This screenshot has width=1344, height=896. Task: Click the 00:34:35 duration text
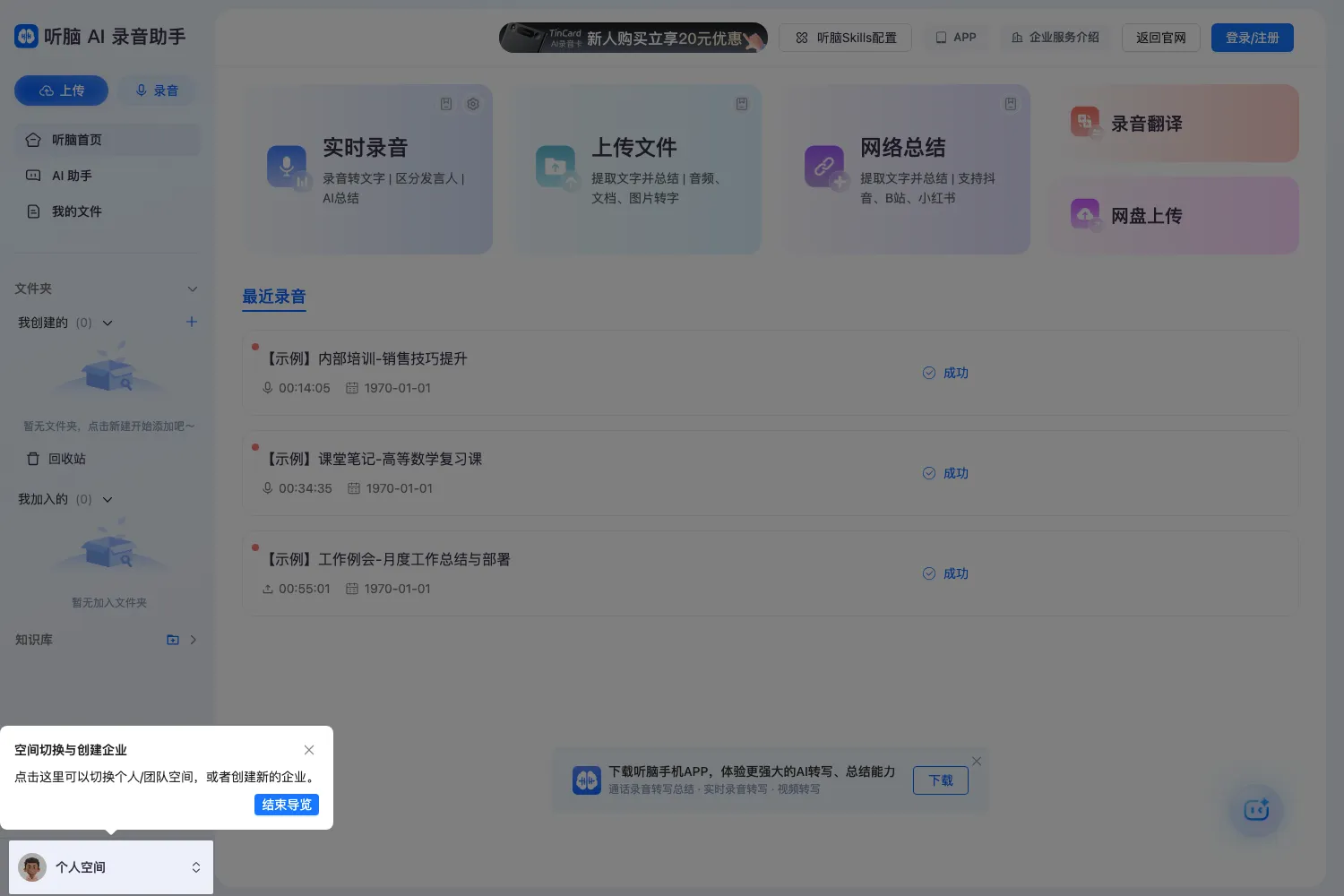pyautogui.click(x=306, y=488)
